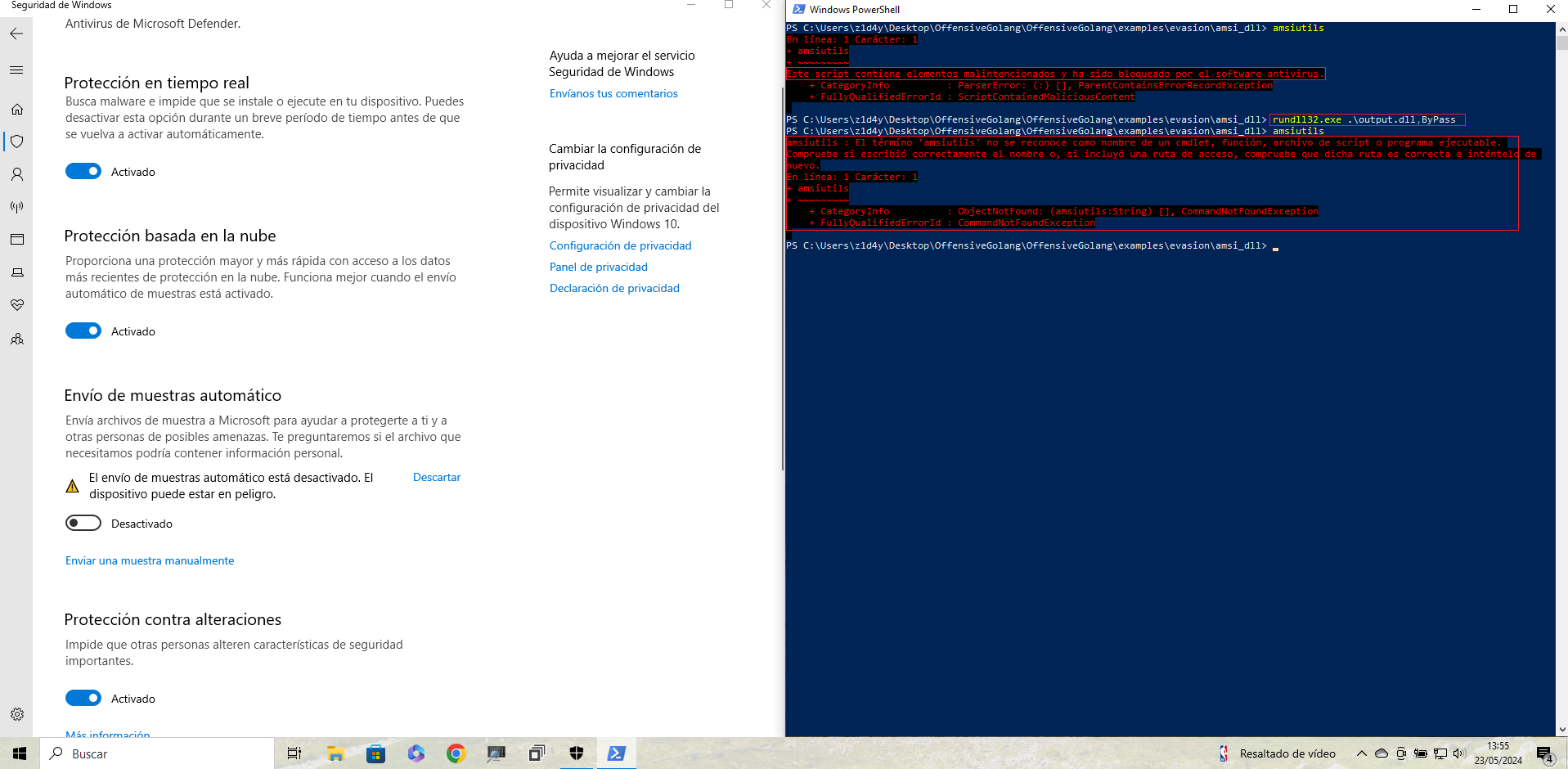1568x769 pixels.
Task: Click the Windows Start button
Action: (x=20, y=753)
